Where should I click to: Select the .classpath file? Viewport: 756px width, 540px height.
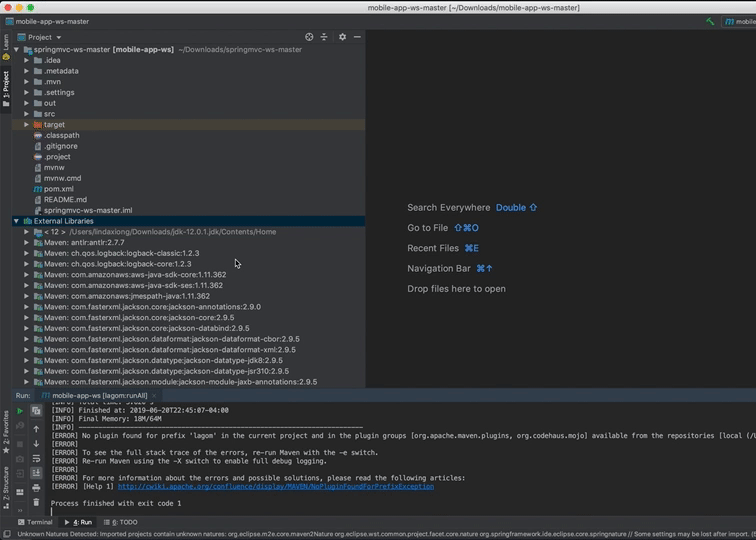click(x=61, y=135)
